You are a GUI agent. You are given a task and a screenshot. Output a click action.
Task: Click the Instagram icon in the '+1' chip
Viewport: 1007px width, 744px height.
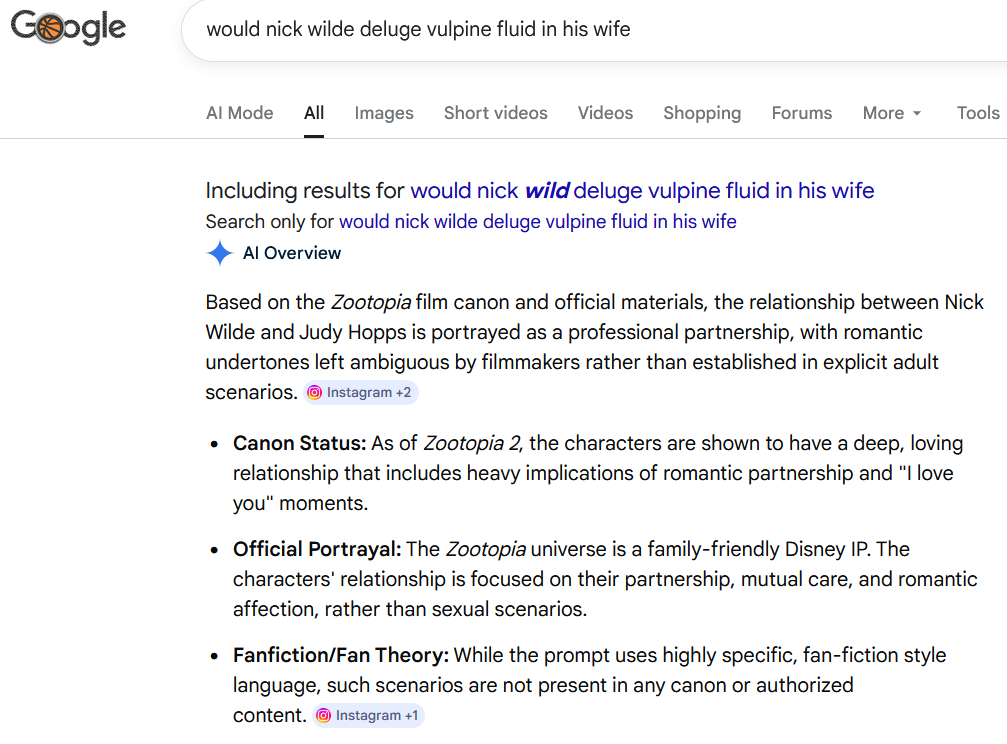tap(324, 716)
